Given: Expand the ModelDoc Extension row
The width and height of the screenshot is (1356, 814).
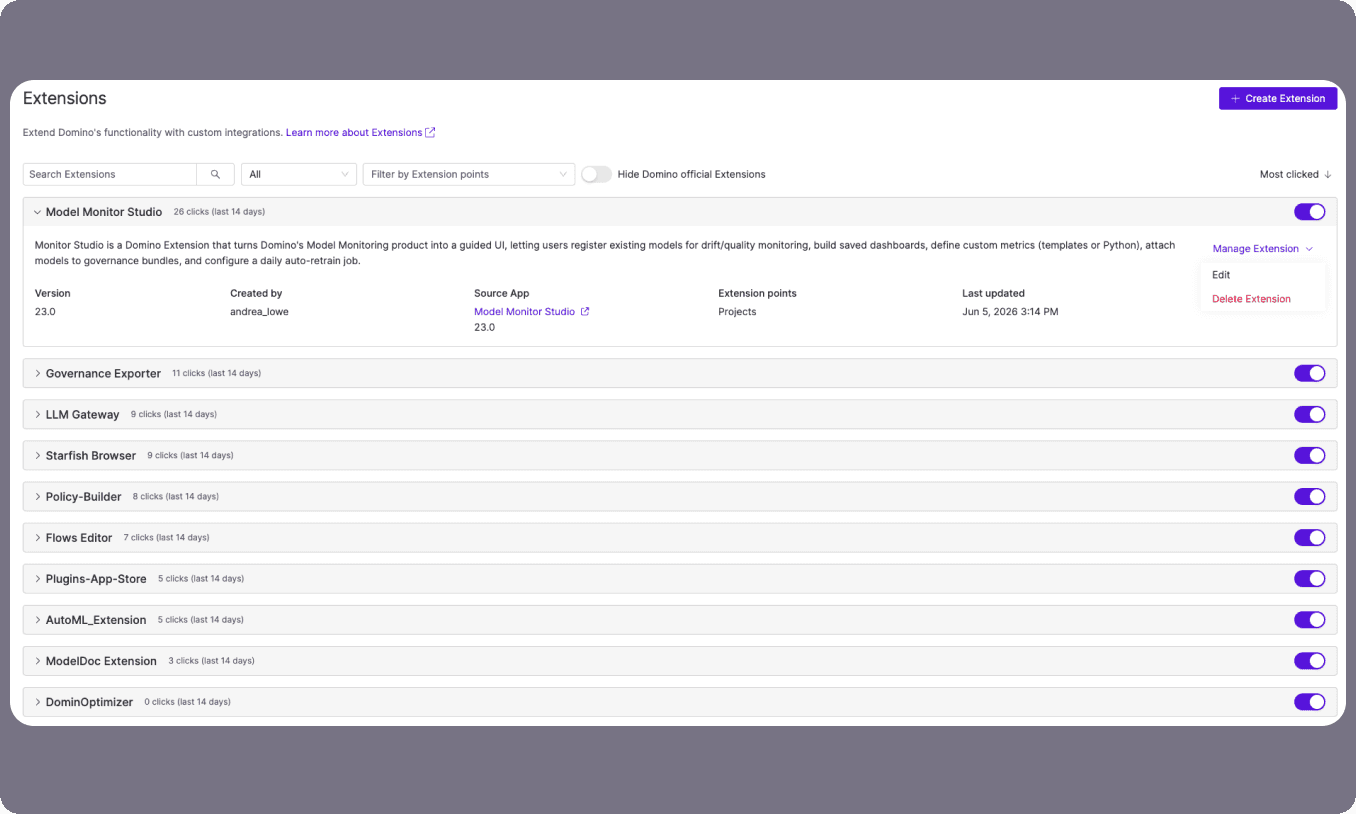Looking at the screenshot, I should (x=37, y=660).
